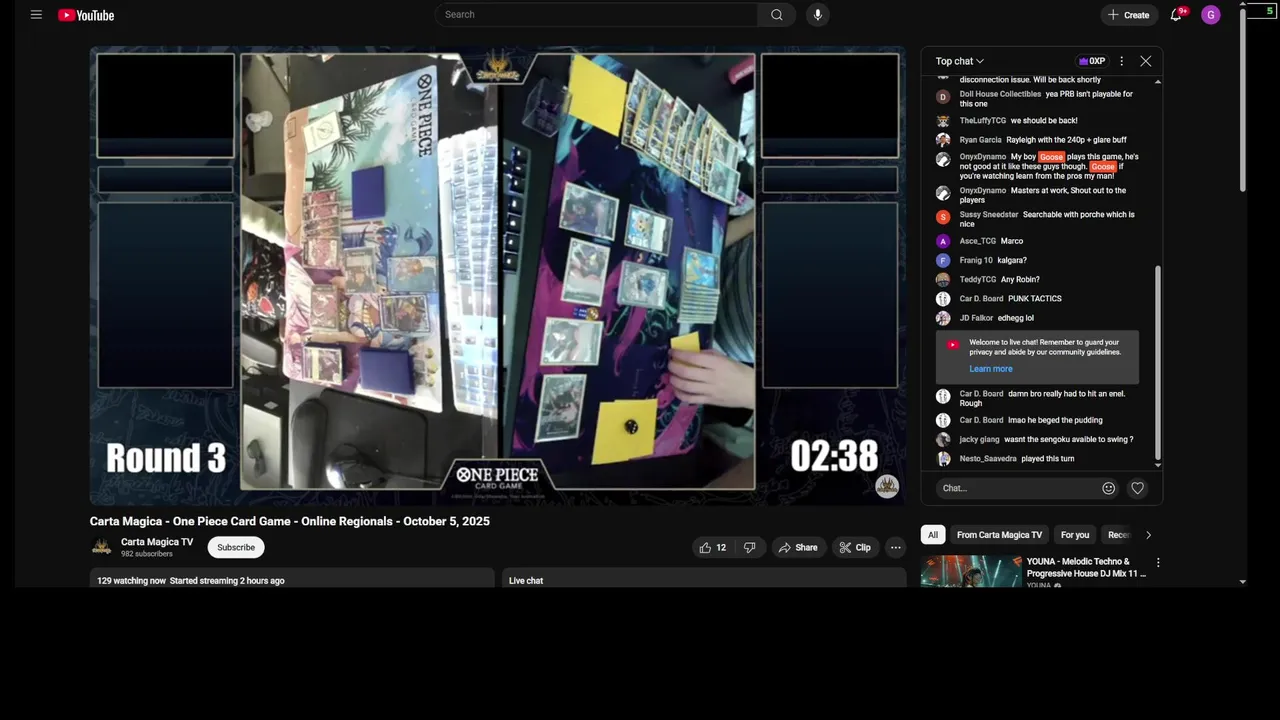Like the video with thumbs up

tap(713, 547)
